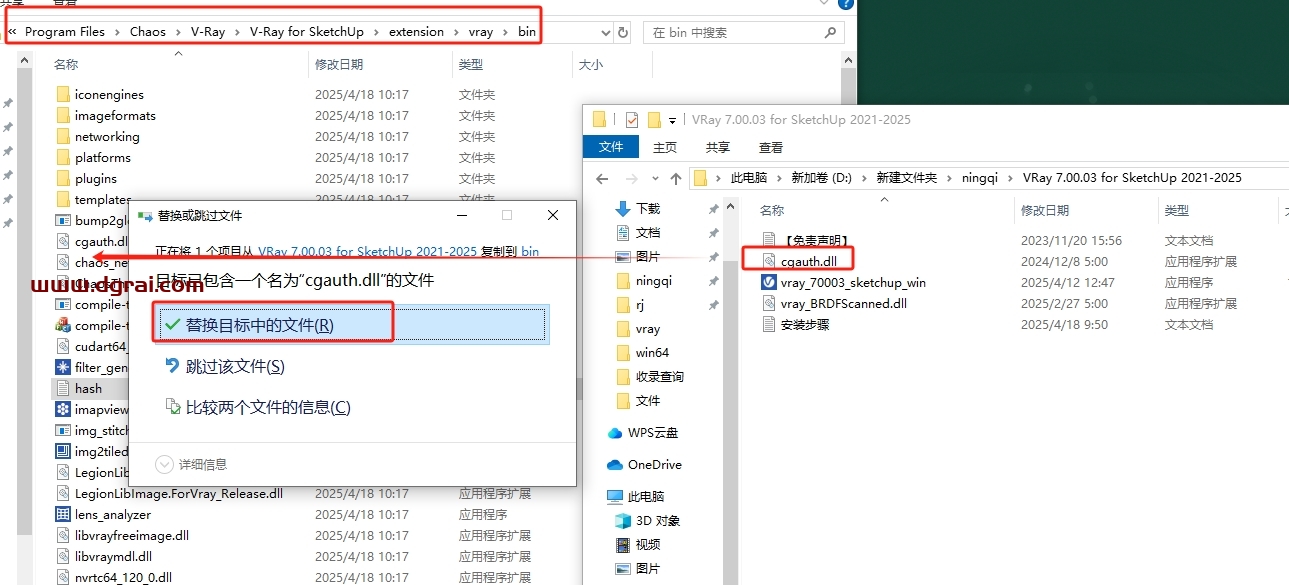
Task: Go forward in VRay folder window
Action: (x=630, y=178)
